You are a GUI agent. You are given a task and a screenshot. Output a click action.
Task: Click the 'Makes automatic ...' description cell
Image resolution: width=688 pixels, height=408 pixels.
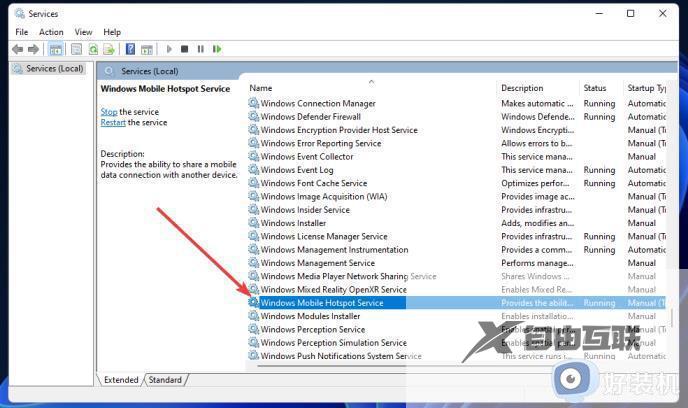[x=537, y=104]
